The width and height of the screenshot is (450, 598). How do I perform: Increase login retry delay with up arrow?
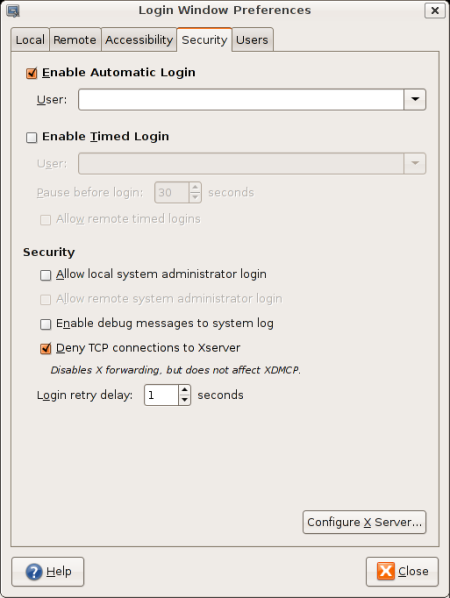(x=185, y=390)
